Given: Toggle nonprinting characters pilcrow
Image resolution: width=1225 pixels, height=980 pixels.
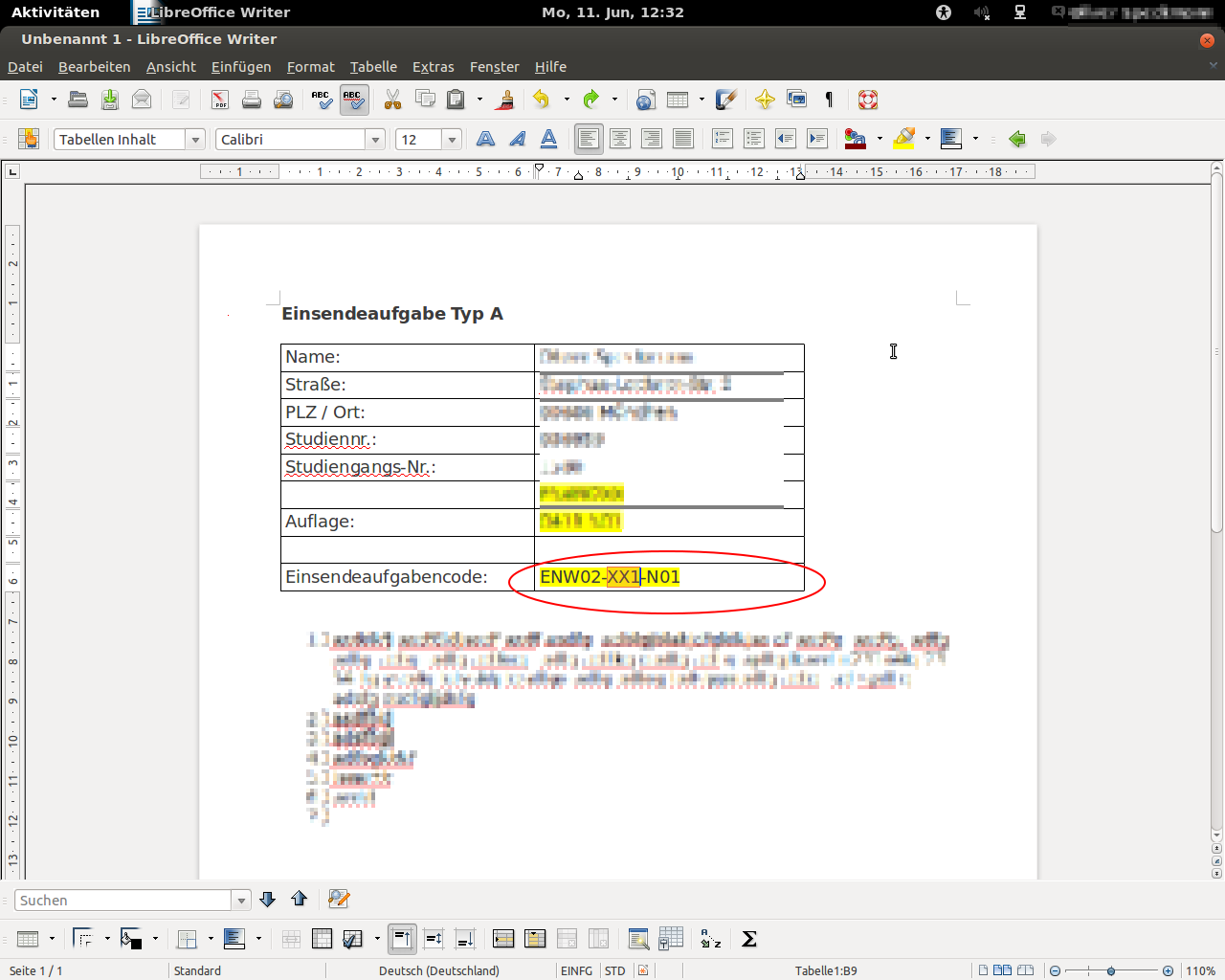Looking at the screenshot, I should (x=829, y=100).
